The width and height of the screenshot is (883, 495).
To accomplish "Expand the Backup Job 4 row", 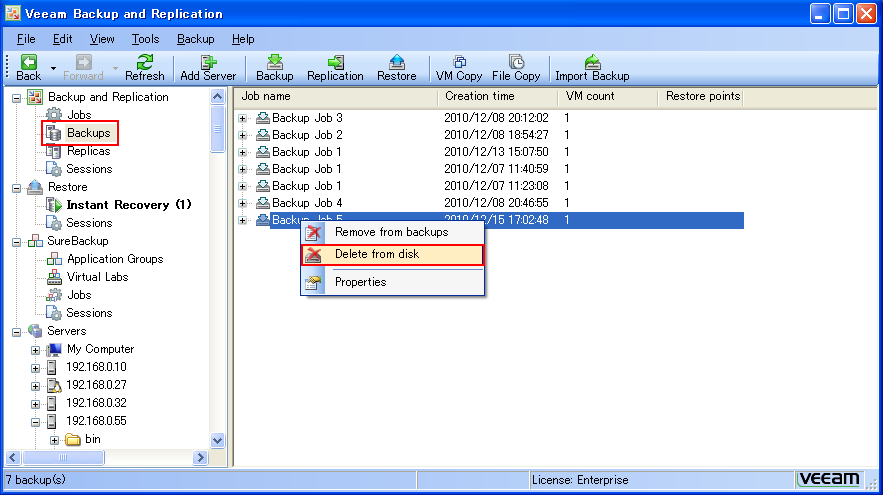I will [x=243, y=203].
